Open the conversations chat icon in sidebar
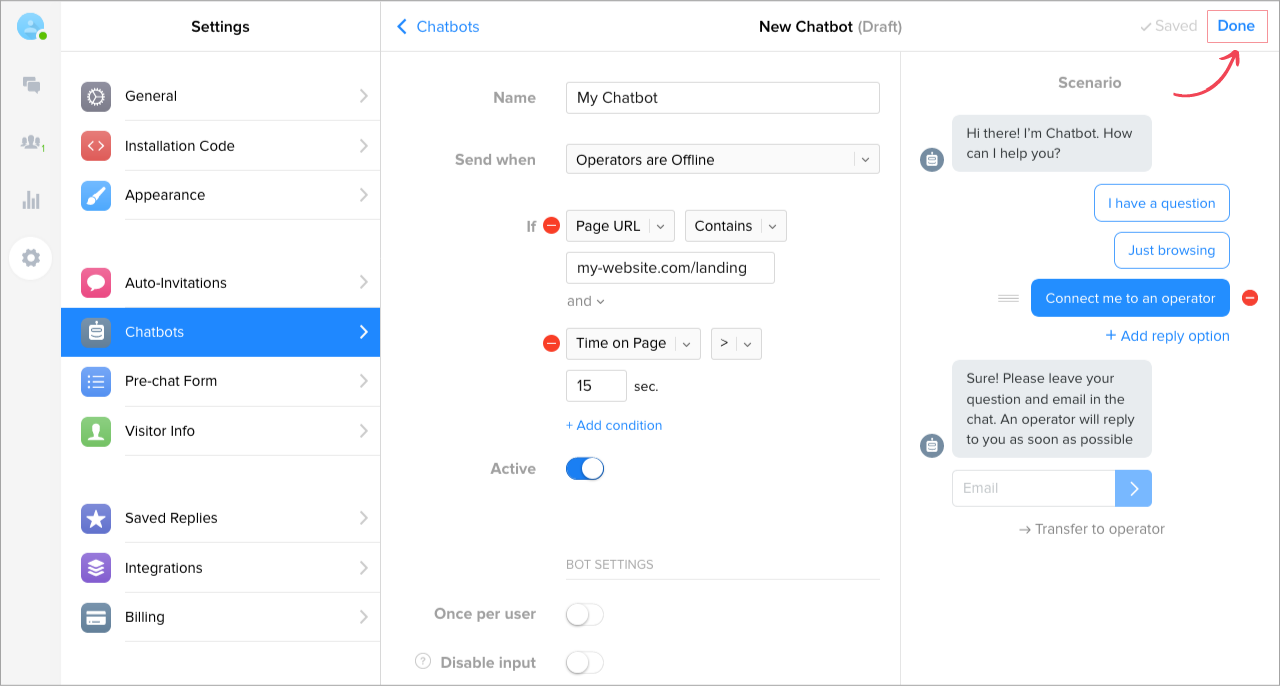 [31, 85]
